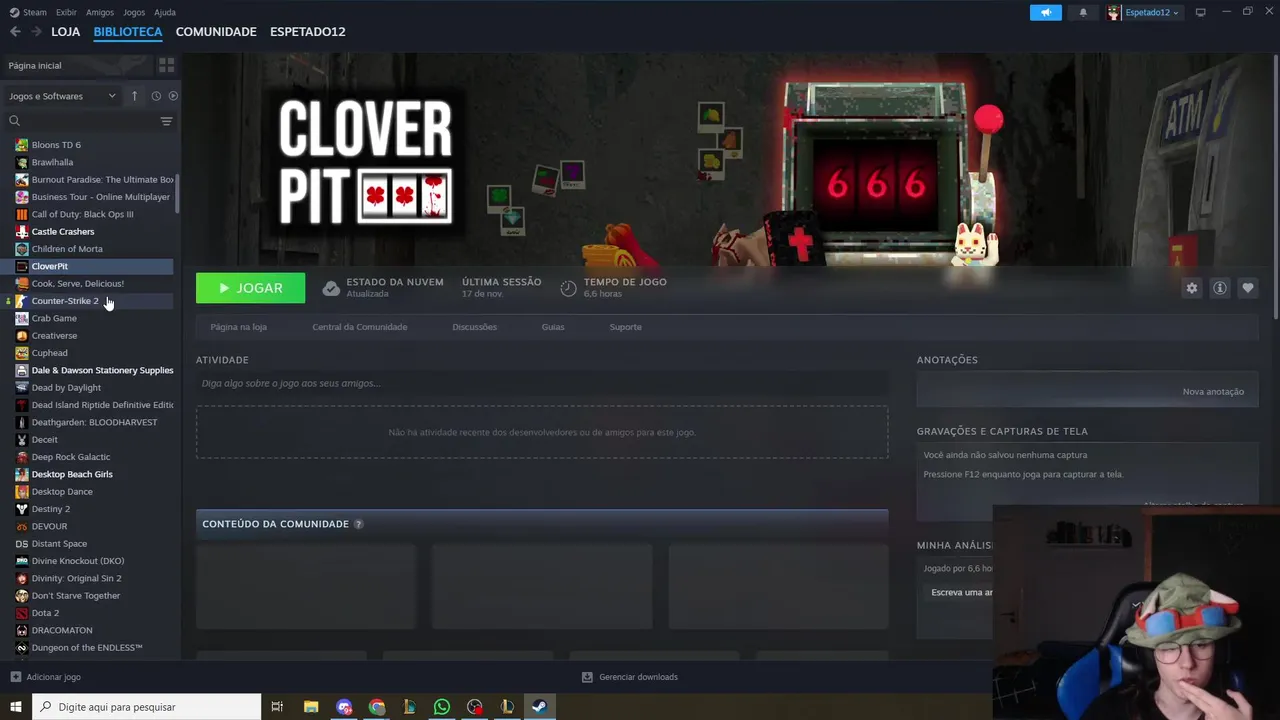Click the activity status input field
The image size is (1280, 720).
[542, 383]
